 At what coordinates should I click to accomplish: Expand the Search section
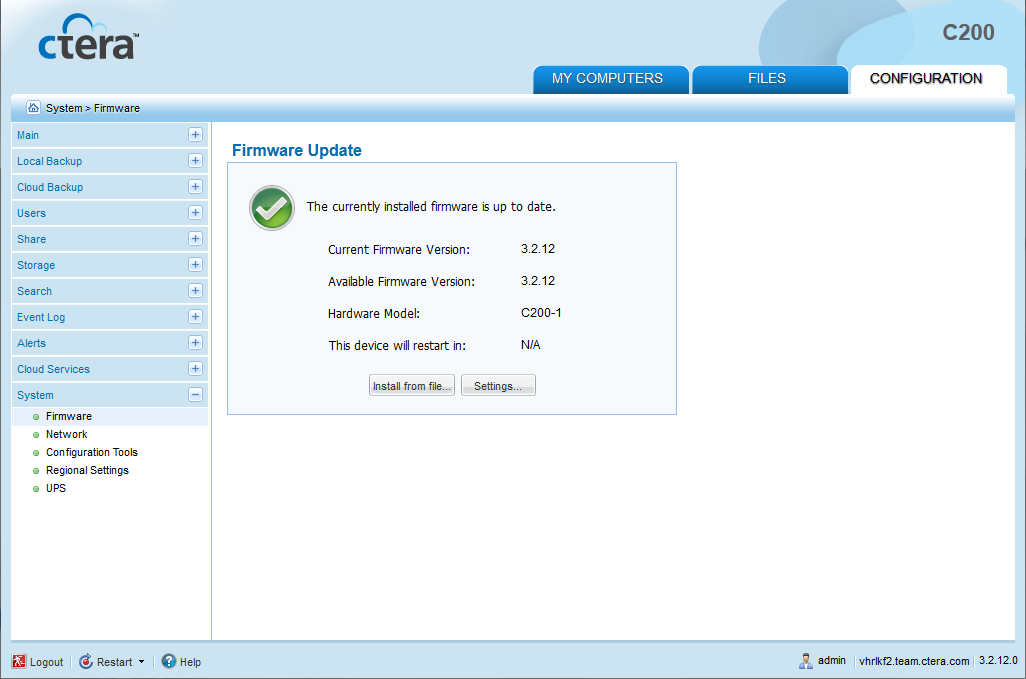pos(195,290)
